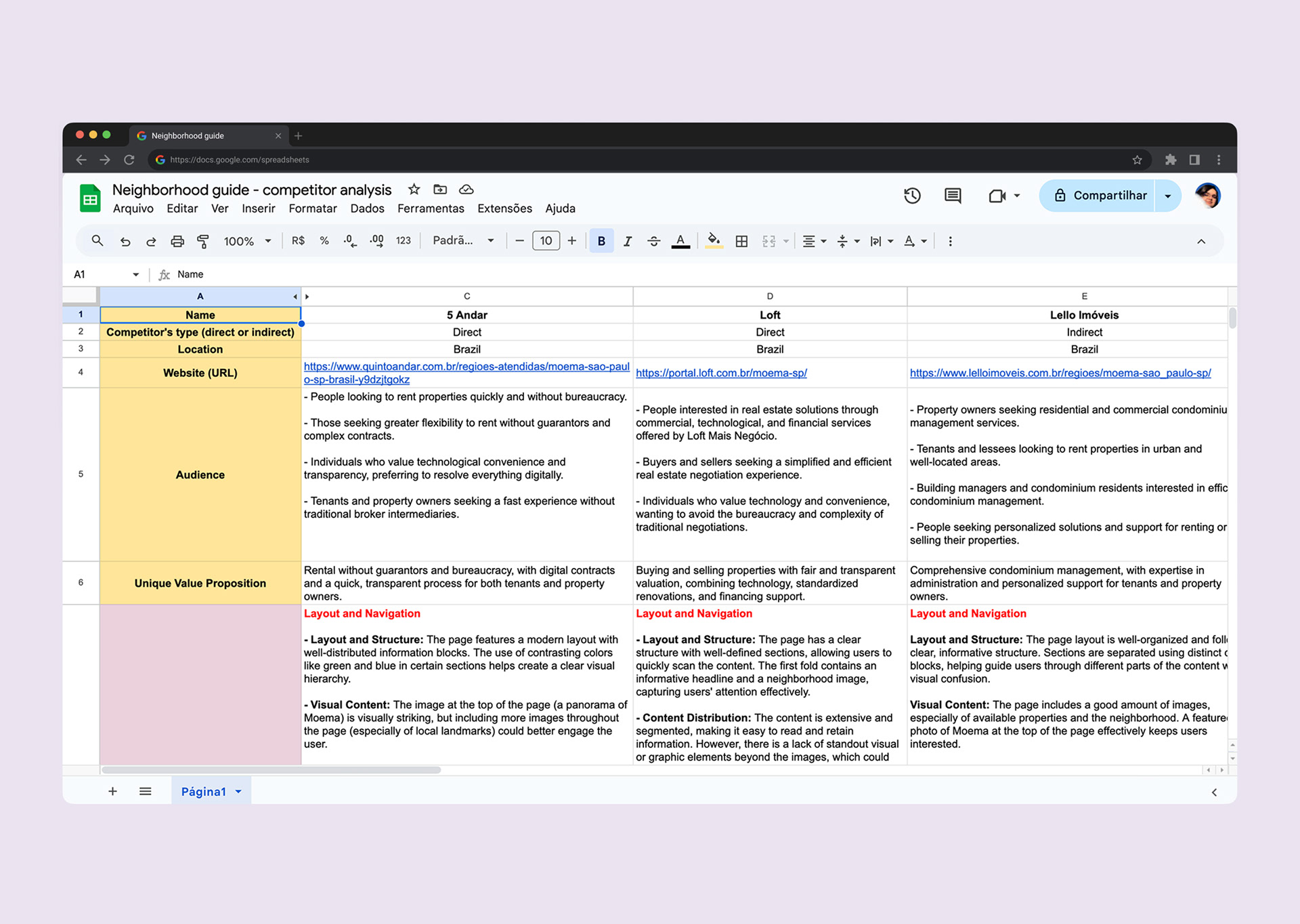Open share options dropdown arrow

coord(1168,196)
